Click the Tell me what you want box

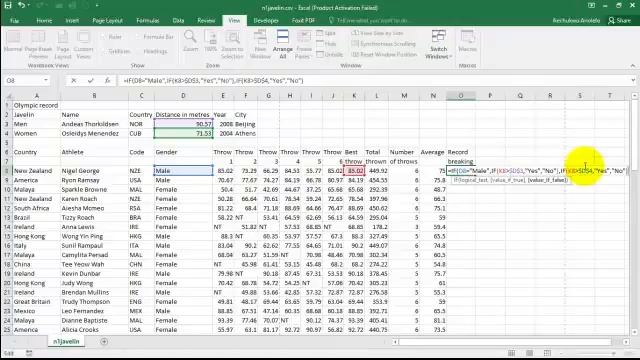[x=369, y=20]
